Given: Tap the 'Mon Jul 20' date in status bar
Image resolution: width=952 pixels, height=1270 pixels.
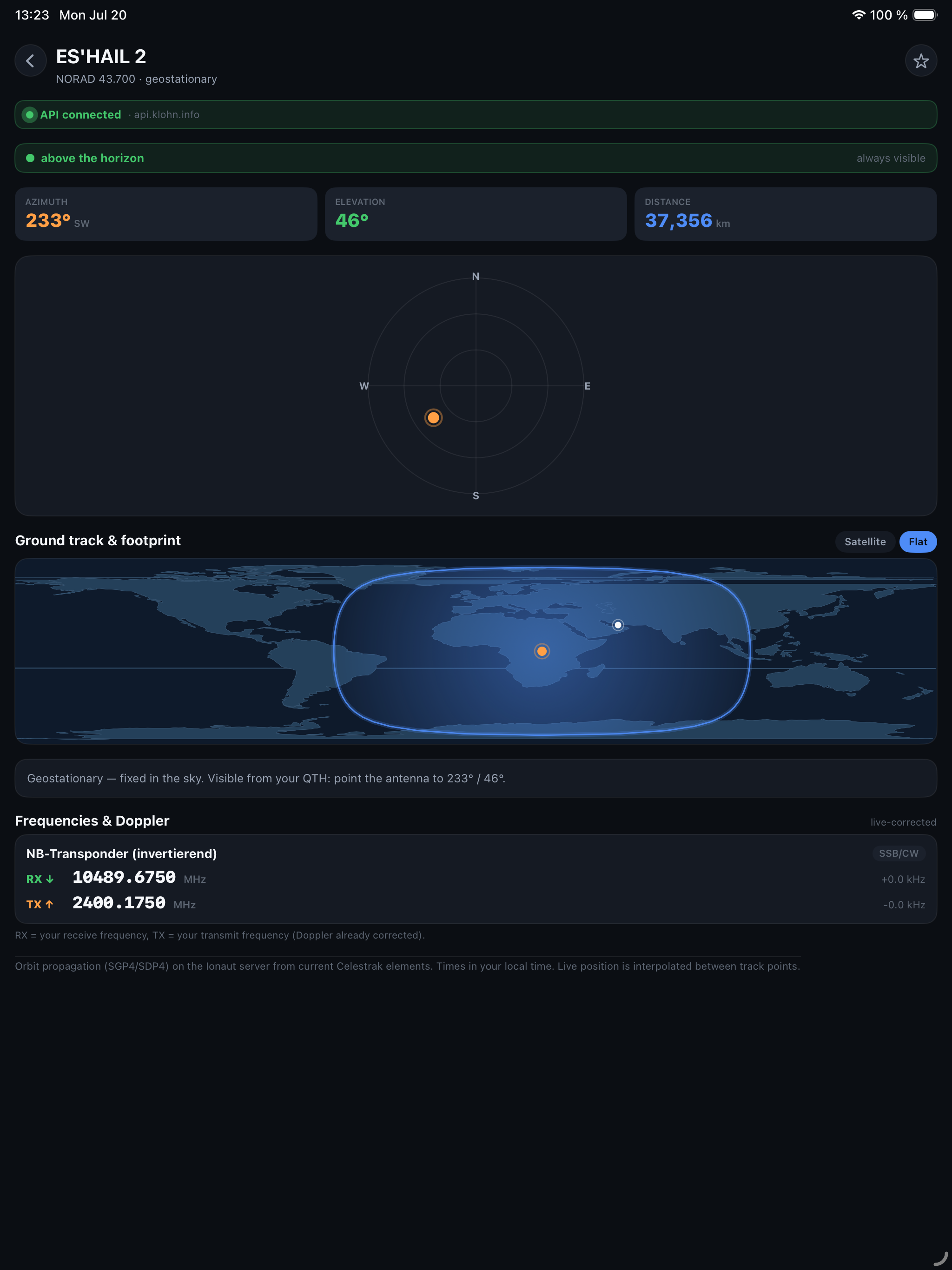Looking at the screenshot, I should [93, 15].
